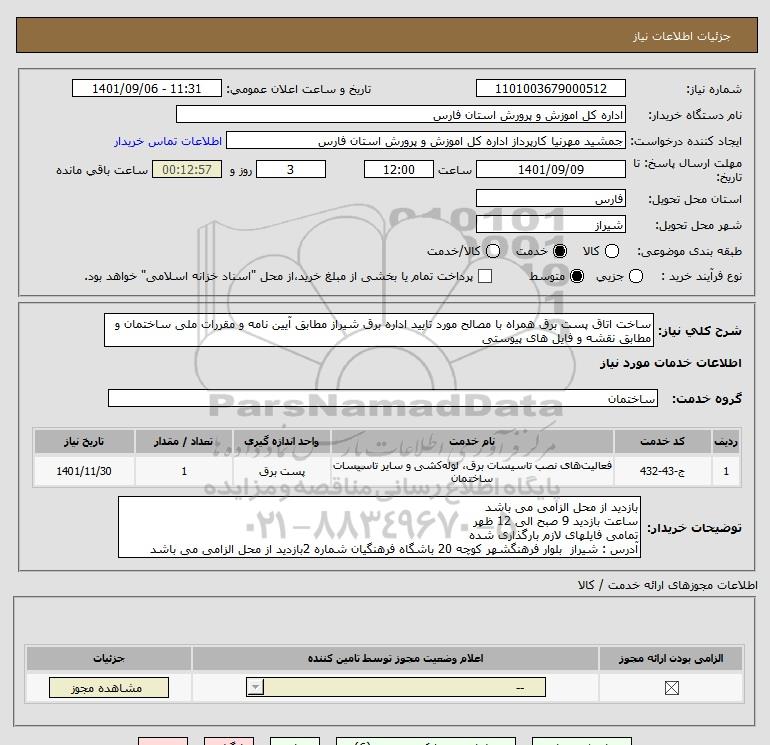Viewport: 770px width, 745px height.
Task: Select the کالا/خدمت radio button
Action: [x=493, y=251]
